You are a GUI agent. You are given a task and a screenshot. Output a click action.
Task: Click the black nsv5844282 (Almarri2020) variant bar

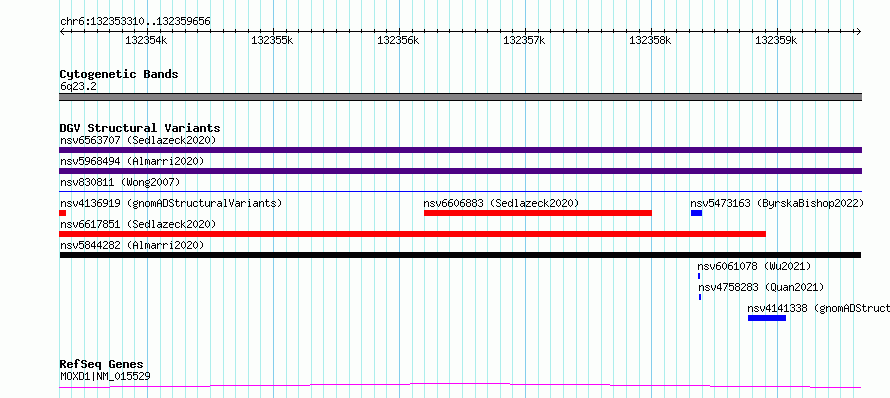[460, 255]
